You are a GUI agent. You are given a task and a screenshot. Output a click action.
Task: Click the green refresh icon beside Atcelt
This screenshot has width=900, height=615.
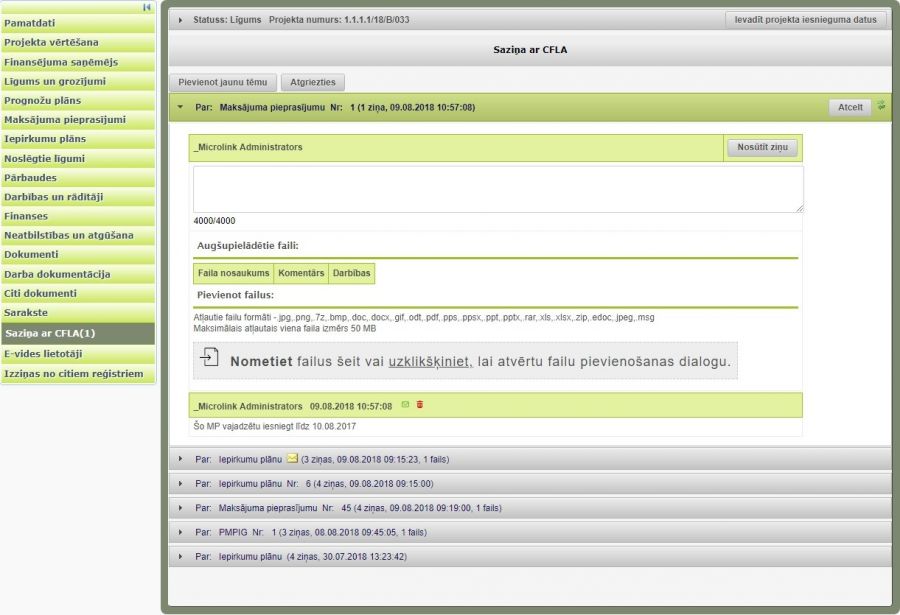(x=881, y=106)
